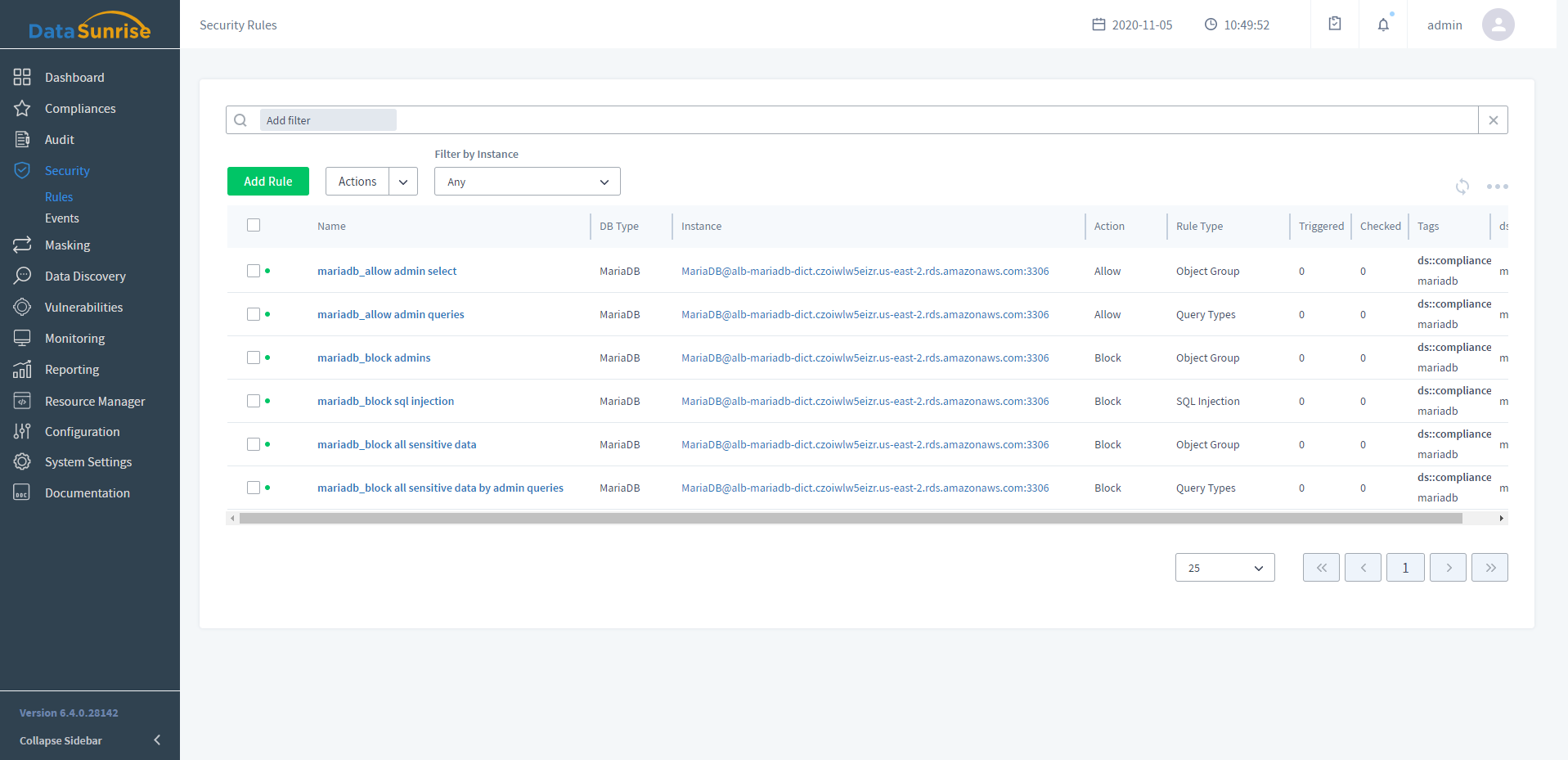Select the mariadb_block sql injection checkbox
The image size is (1568, 760).
coord(254,401)
